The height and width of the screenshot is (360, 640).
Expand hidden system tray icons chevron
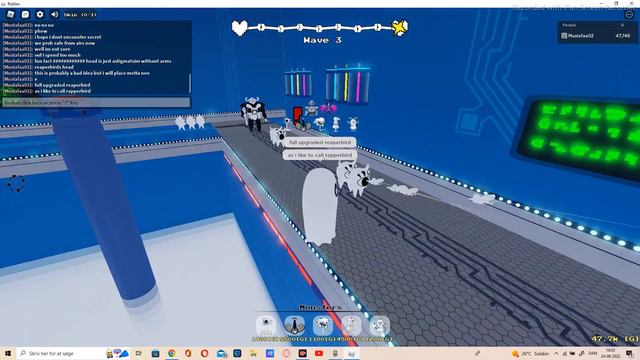(x=556, y=353)
